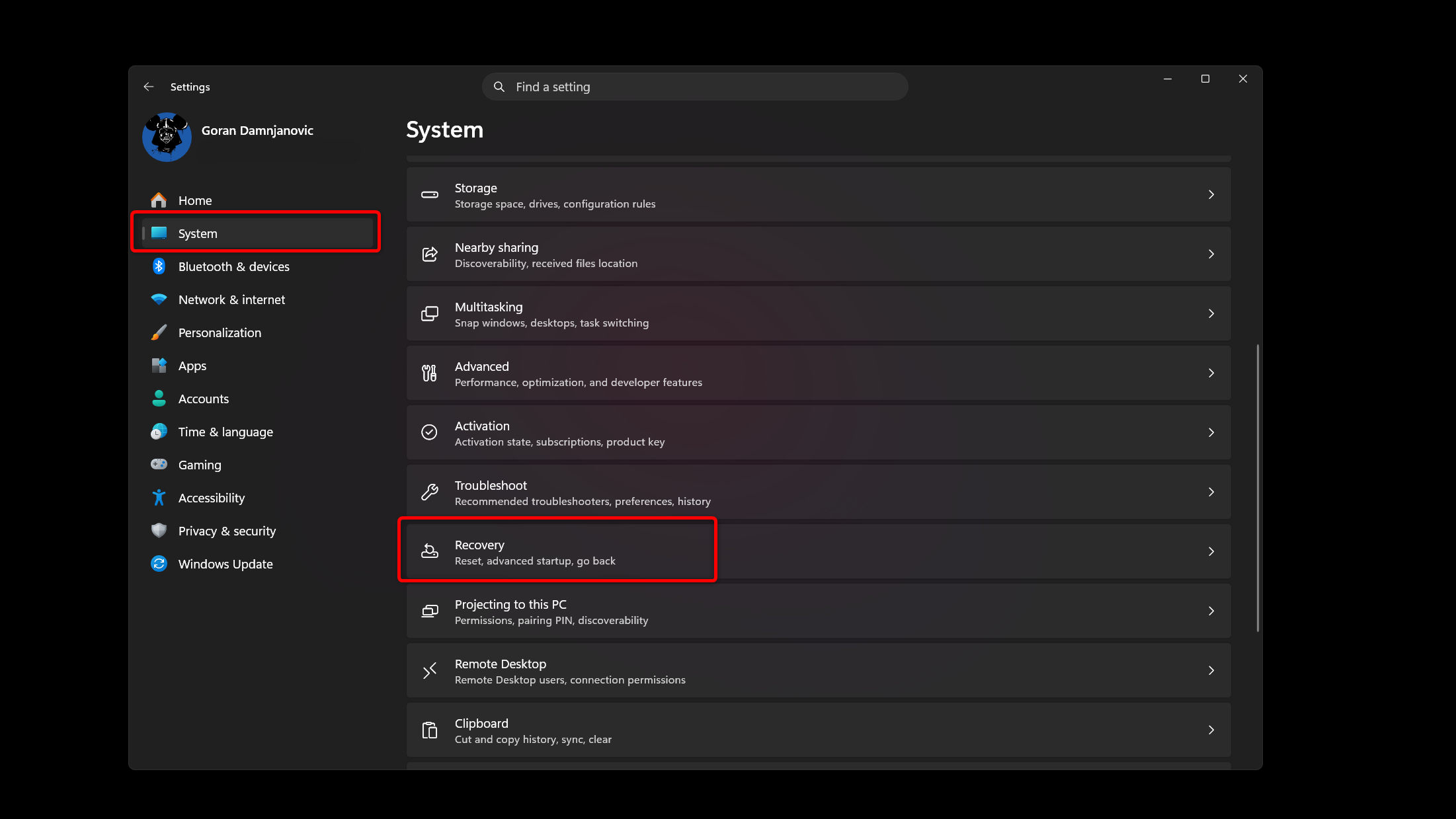Click the Clipboard icon
Image resolution: width=1456 pixels, height=819 pixels.
click(x=430, y=730)
